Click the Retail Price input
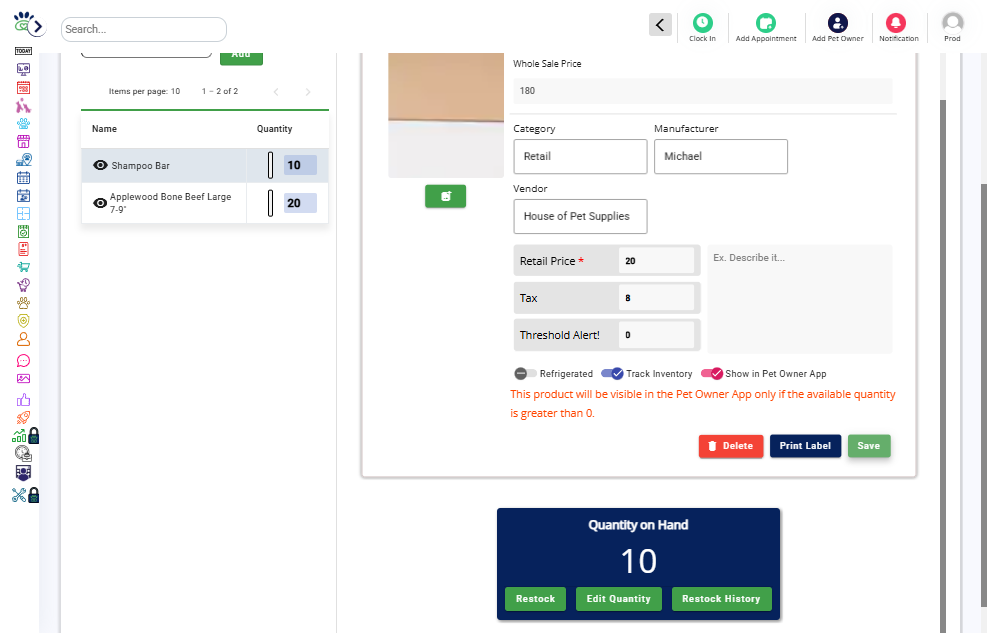This screenshot has width=987, height=633. [x=657, y=260]
